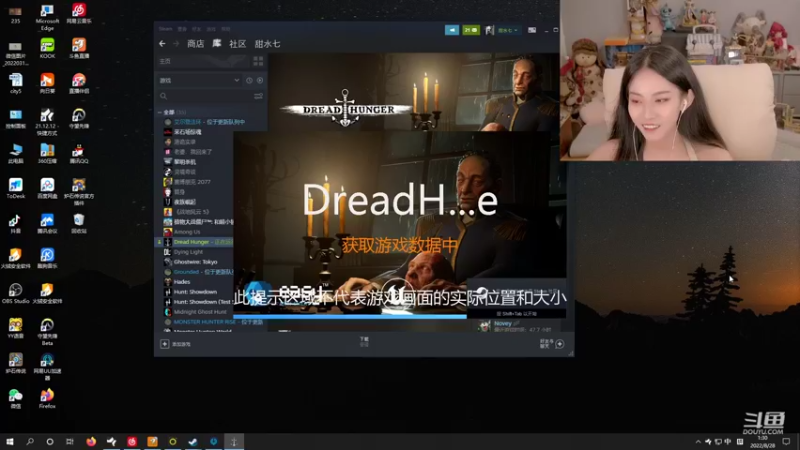Click the recent-activity clock filter icon
800x450 pixels.
[249, 81]
